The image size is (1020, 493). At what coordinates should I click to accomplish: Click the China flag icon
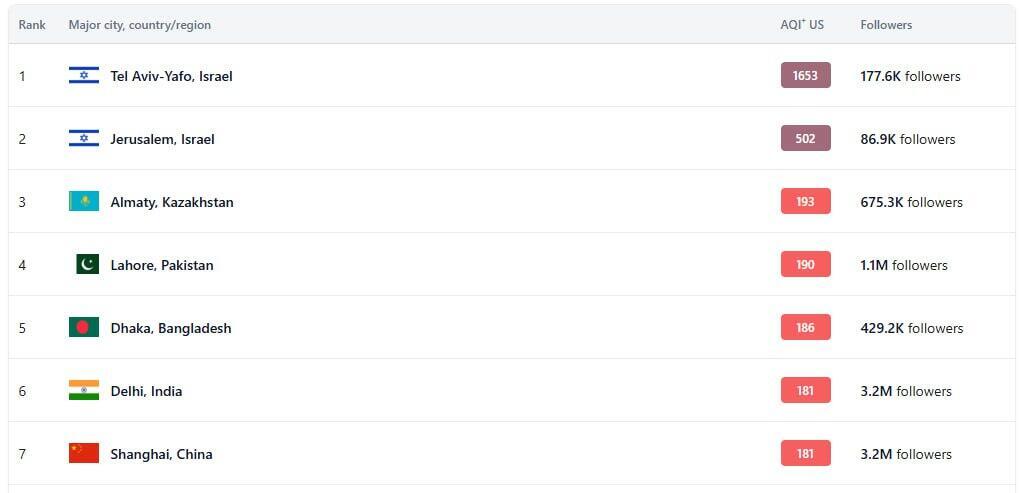point(84,453)
